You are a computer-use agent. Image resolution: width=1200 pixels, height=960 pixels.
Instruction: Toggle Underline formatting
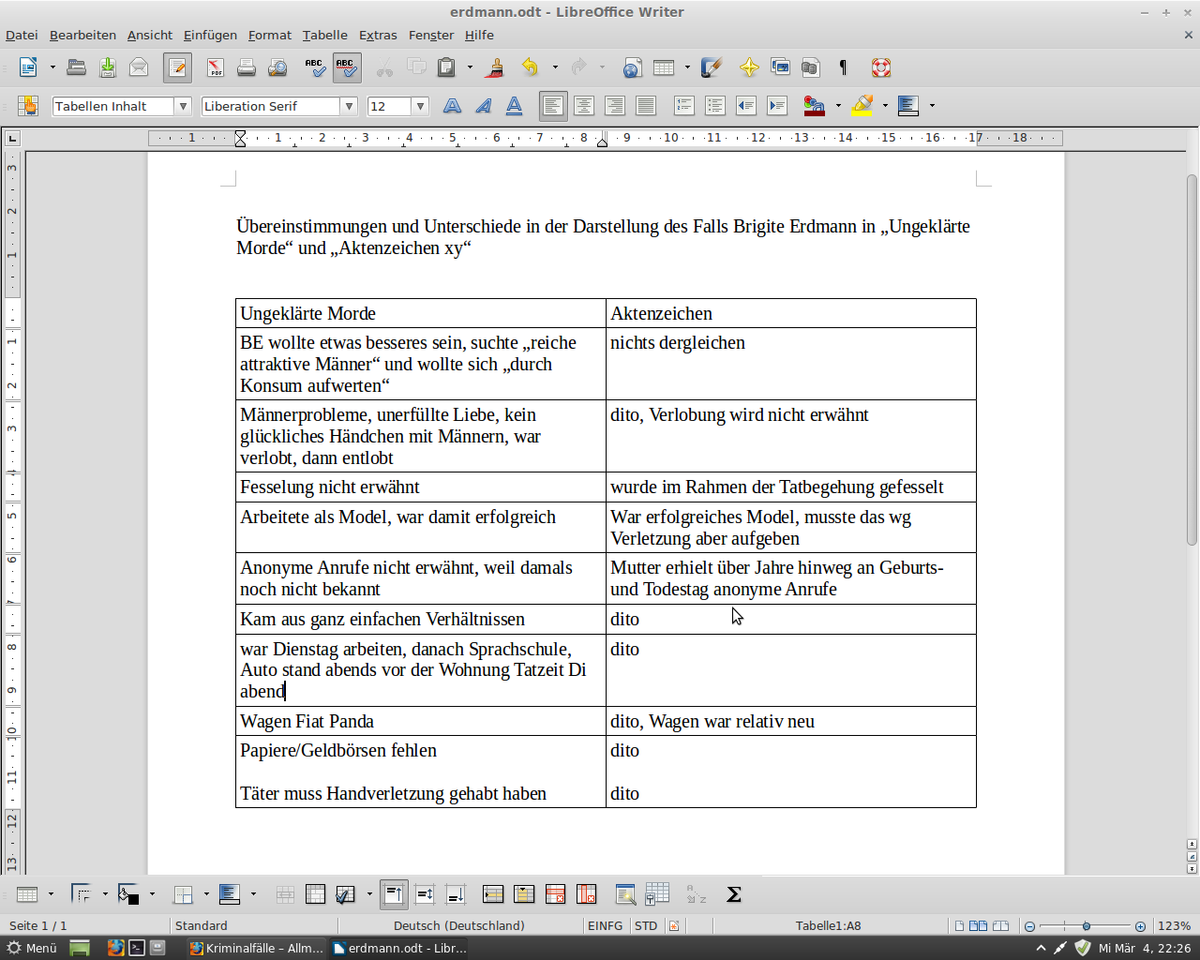pyautogui.click(x=514, y=106)
